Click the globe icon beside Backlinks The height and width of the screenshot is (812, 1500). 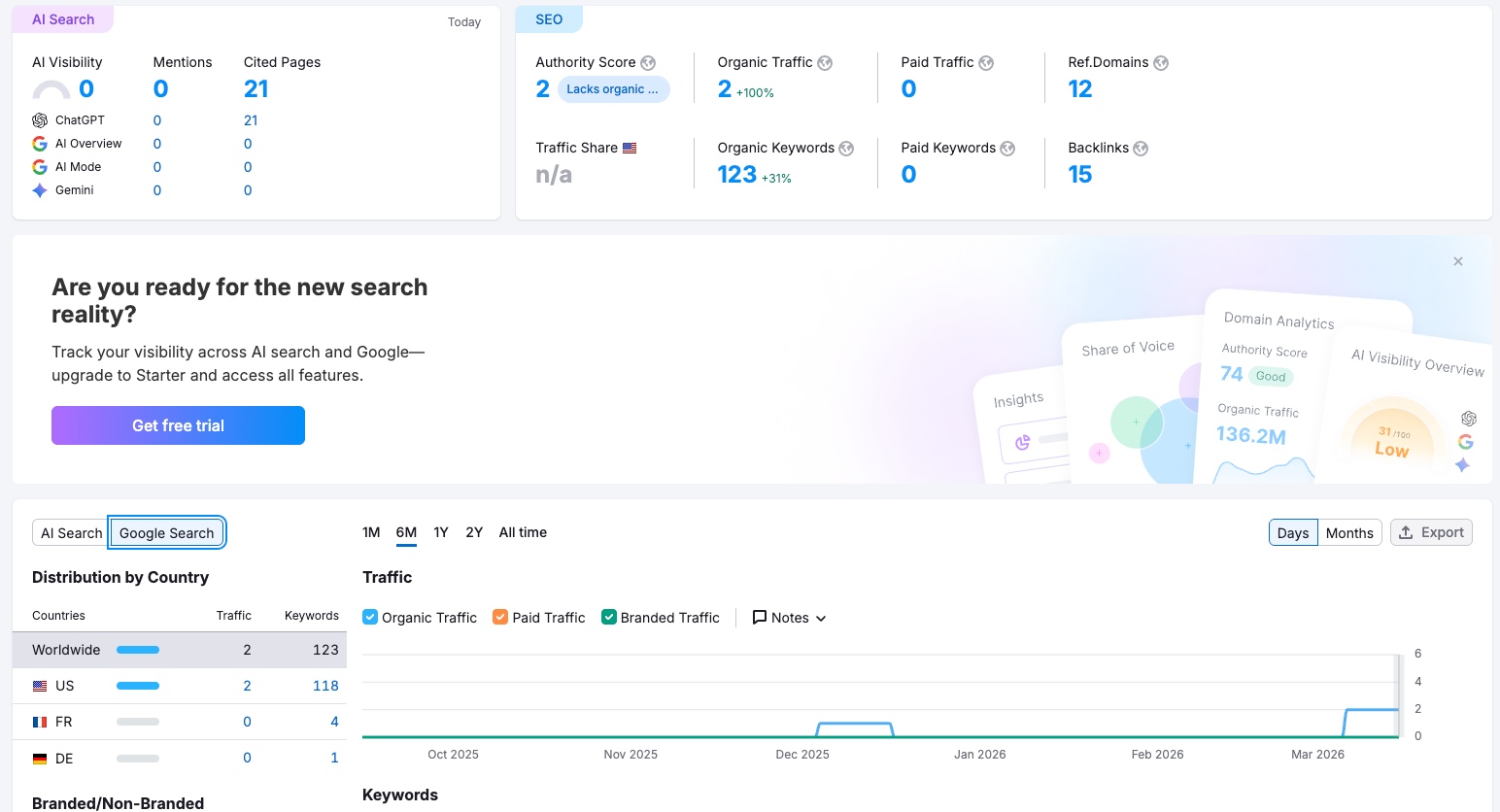click(1141, 149)
